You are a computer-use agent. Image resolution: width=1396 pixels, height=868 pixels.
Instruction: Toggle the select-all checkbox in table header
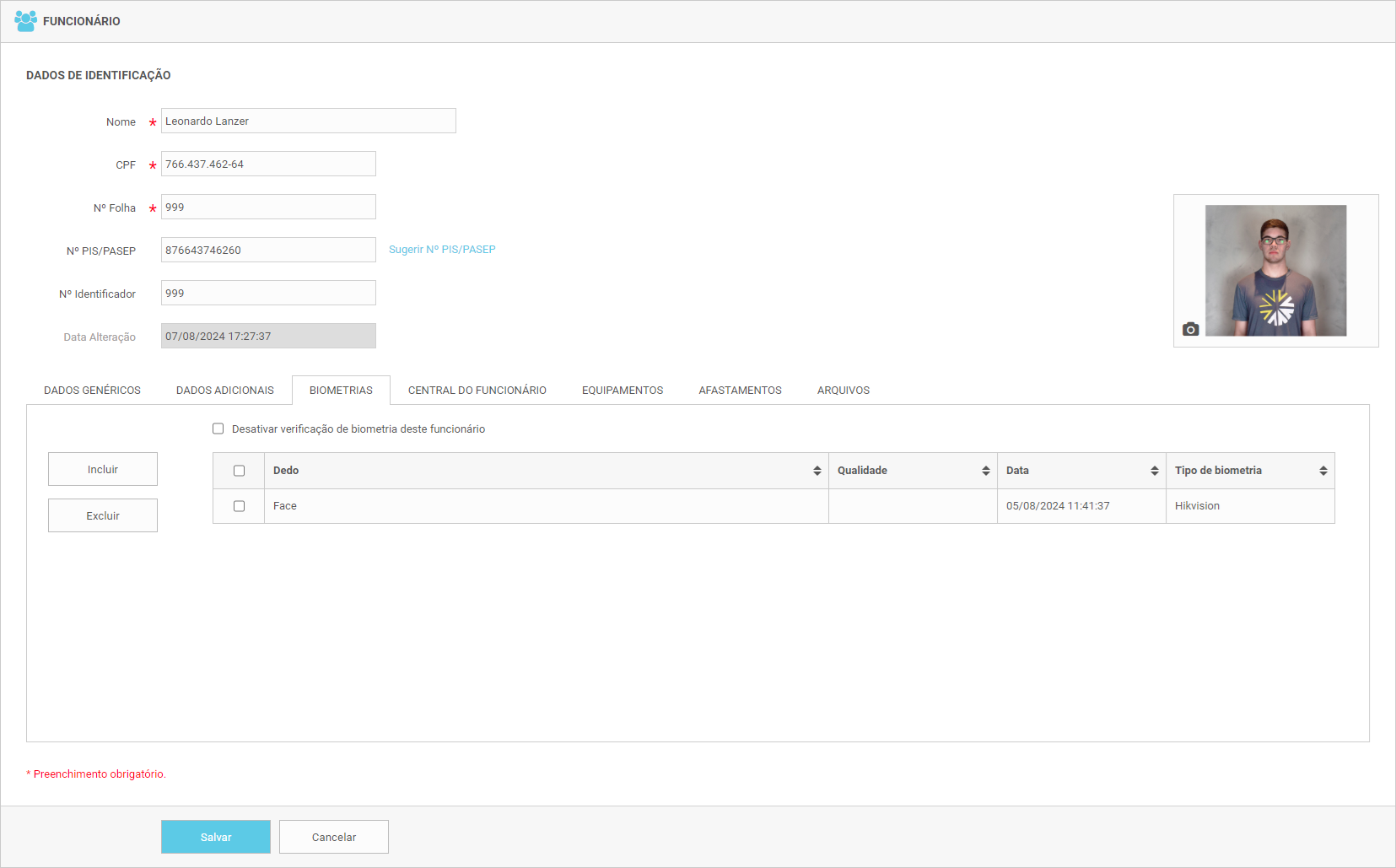[x=240, y=471]
